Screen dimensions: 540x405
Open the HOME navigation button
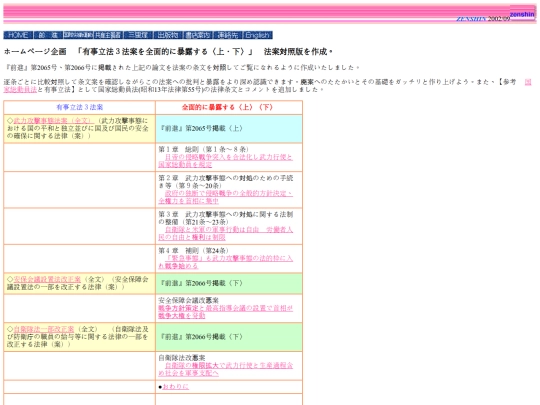coord(18,35)
